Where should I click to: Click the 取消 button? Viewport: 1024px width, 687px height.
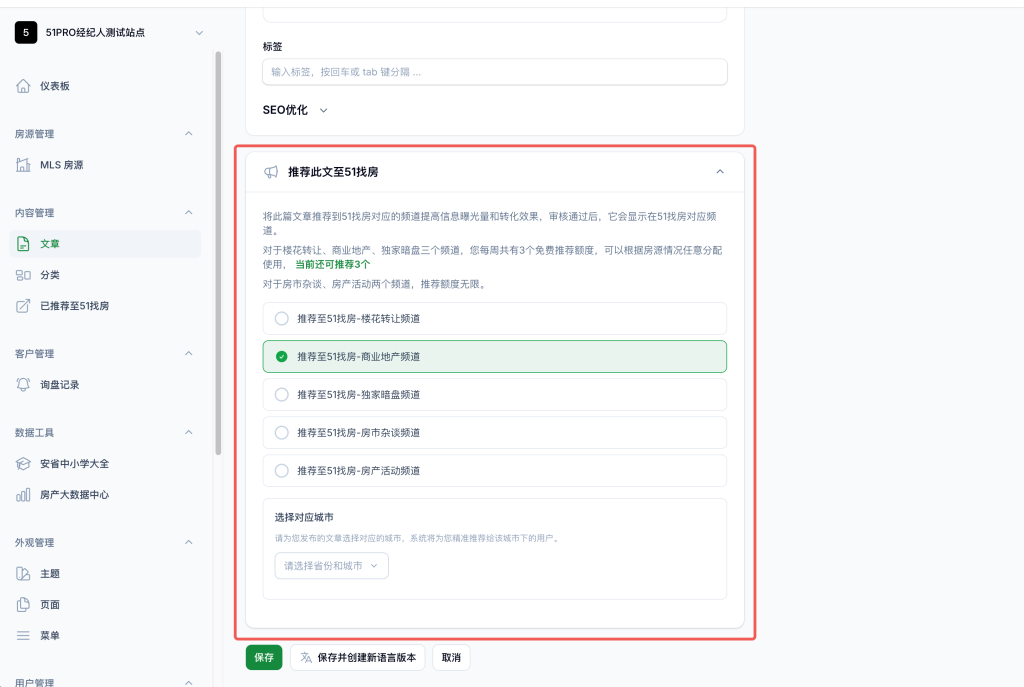click(x=451, y=658)
